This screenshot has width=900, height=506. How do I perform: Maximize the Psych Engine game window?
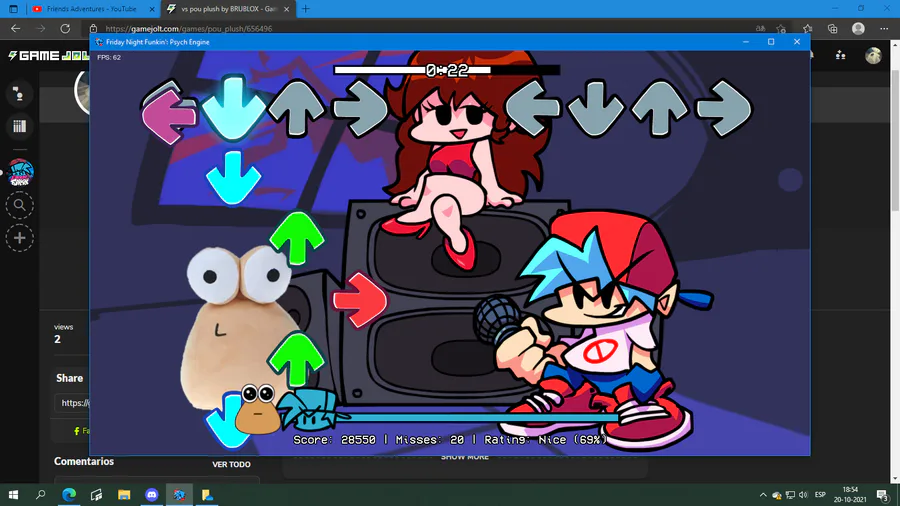771,42
